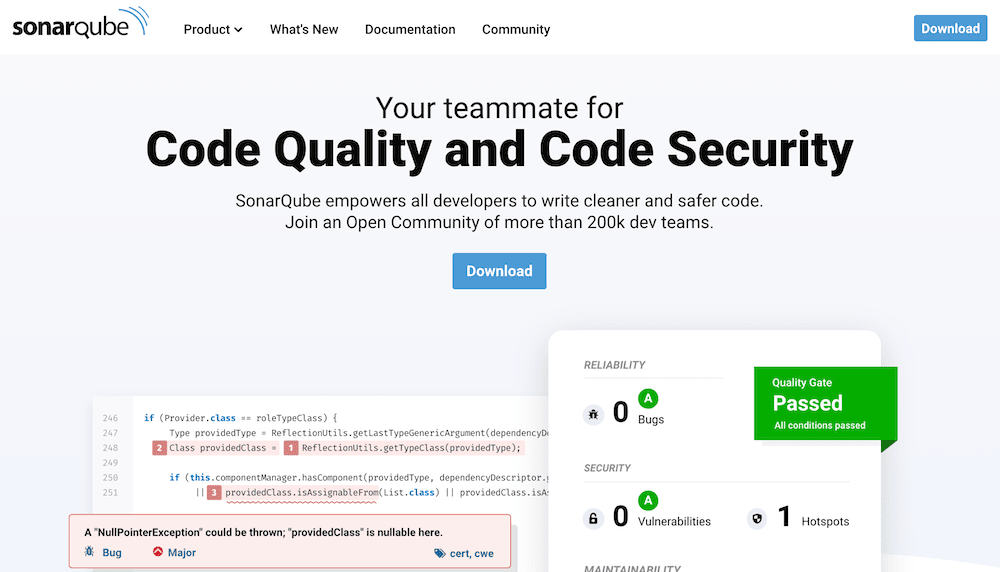Click the green A rating above Bugs
Screen dimensions: 1000x572
click(648, 399)
